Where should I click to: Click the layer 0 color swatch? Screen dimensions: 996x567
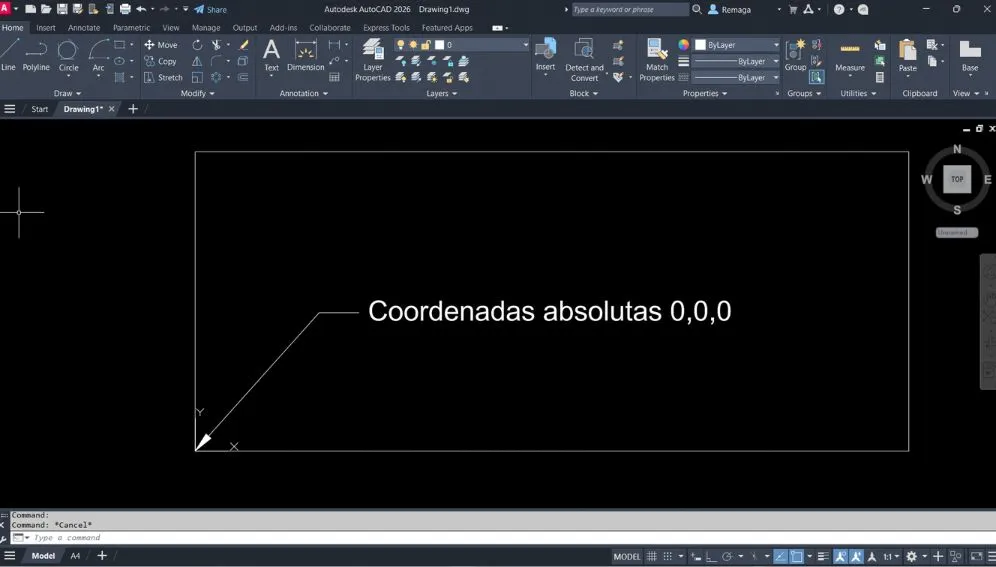coord(440,45)
